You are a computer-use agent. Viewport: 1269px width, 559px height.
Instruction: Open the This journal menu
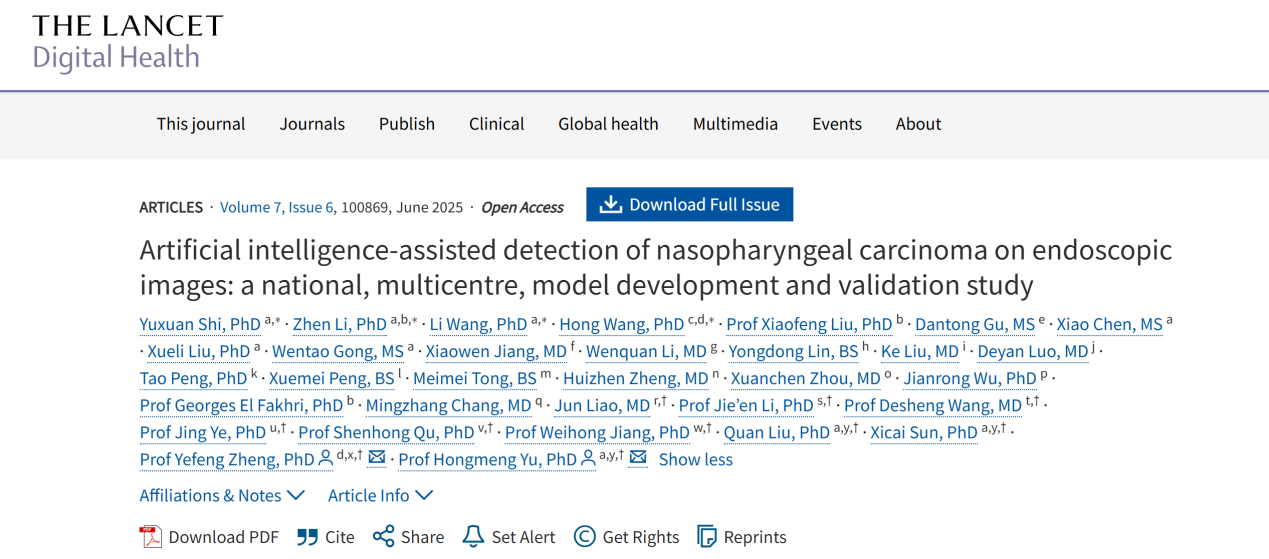201,124
